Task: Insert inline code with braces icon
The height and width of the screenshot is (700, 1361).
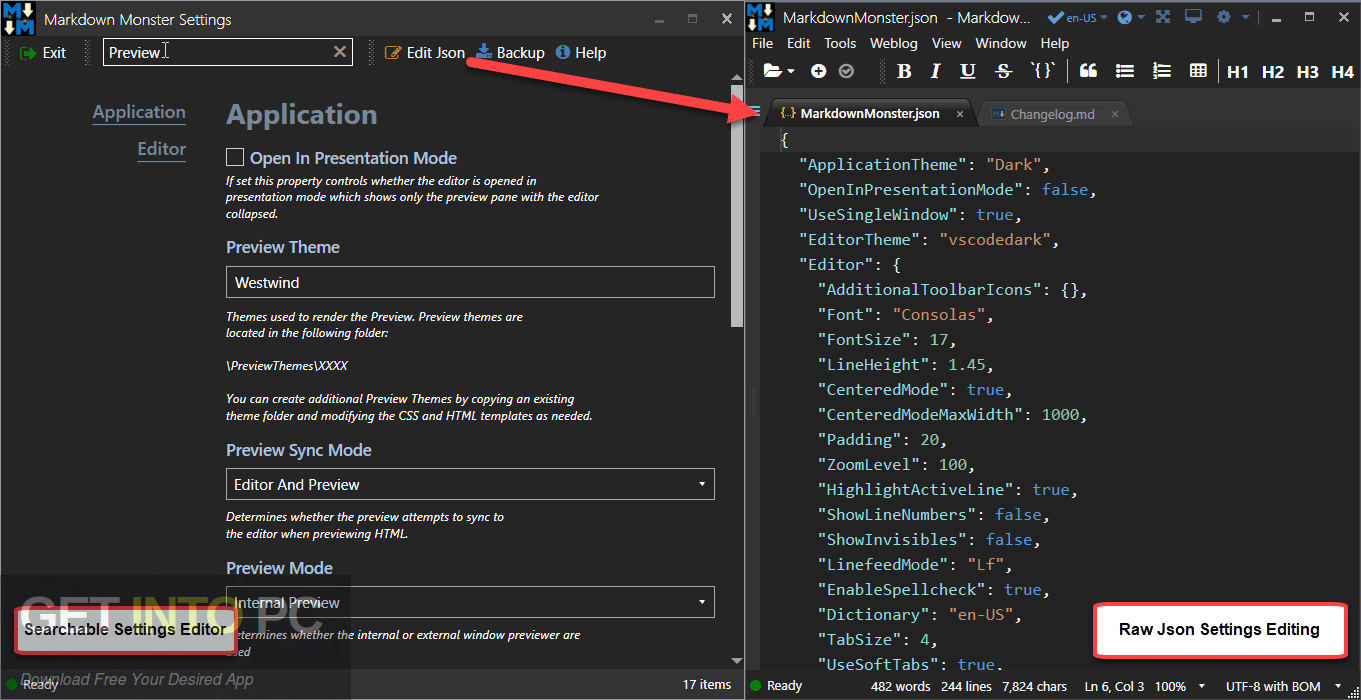Action: tap(1042, 71)
